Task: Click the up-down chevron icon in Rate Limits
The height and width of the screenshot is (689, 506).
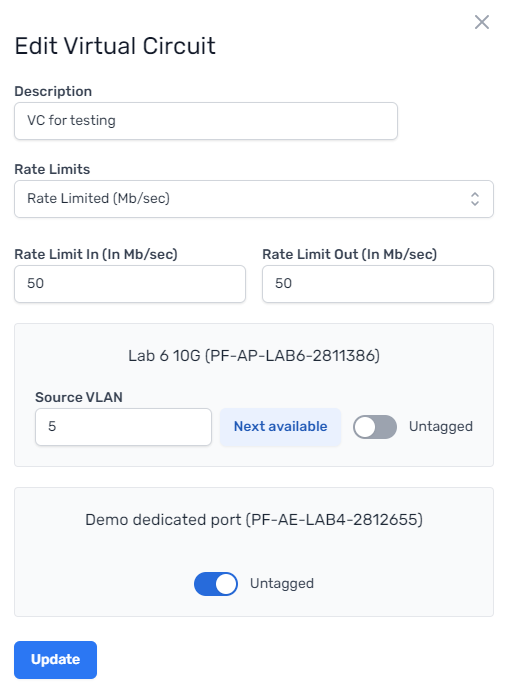Action: tap(475, 199)
